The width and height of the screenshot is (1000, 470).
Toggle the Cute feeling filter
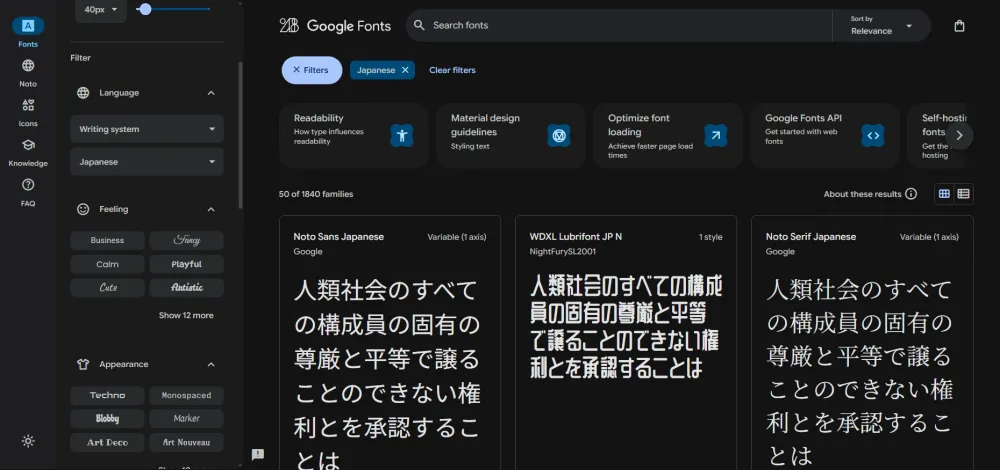[107, 288]
